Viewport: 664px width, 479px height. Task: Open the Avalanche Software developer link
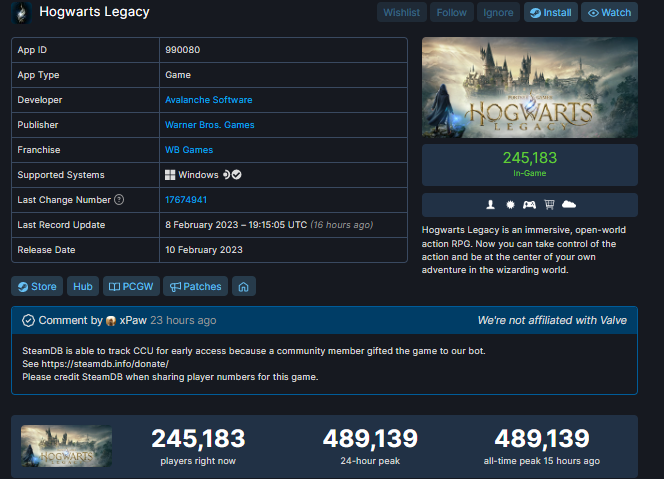[209, 100]
